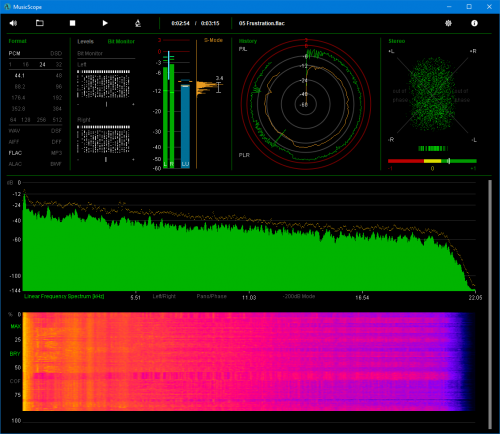Click the History panel label
The height and width of the screenshot is (434, 500).
coord(248,41)
